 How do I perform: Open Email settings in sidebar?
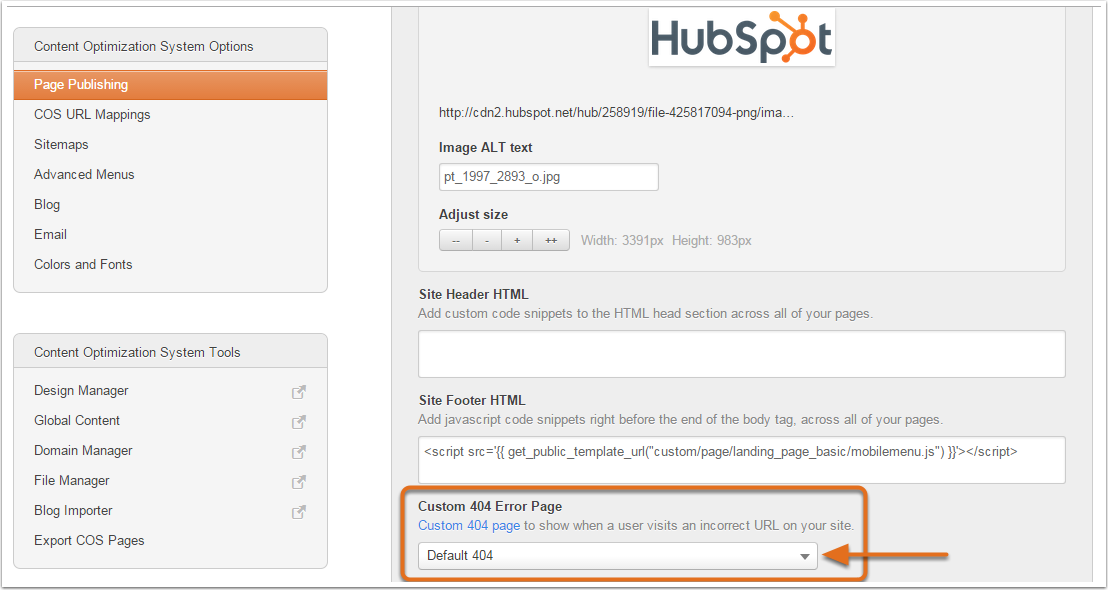pyautogui.click(x=50, y=234)
